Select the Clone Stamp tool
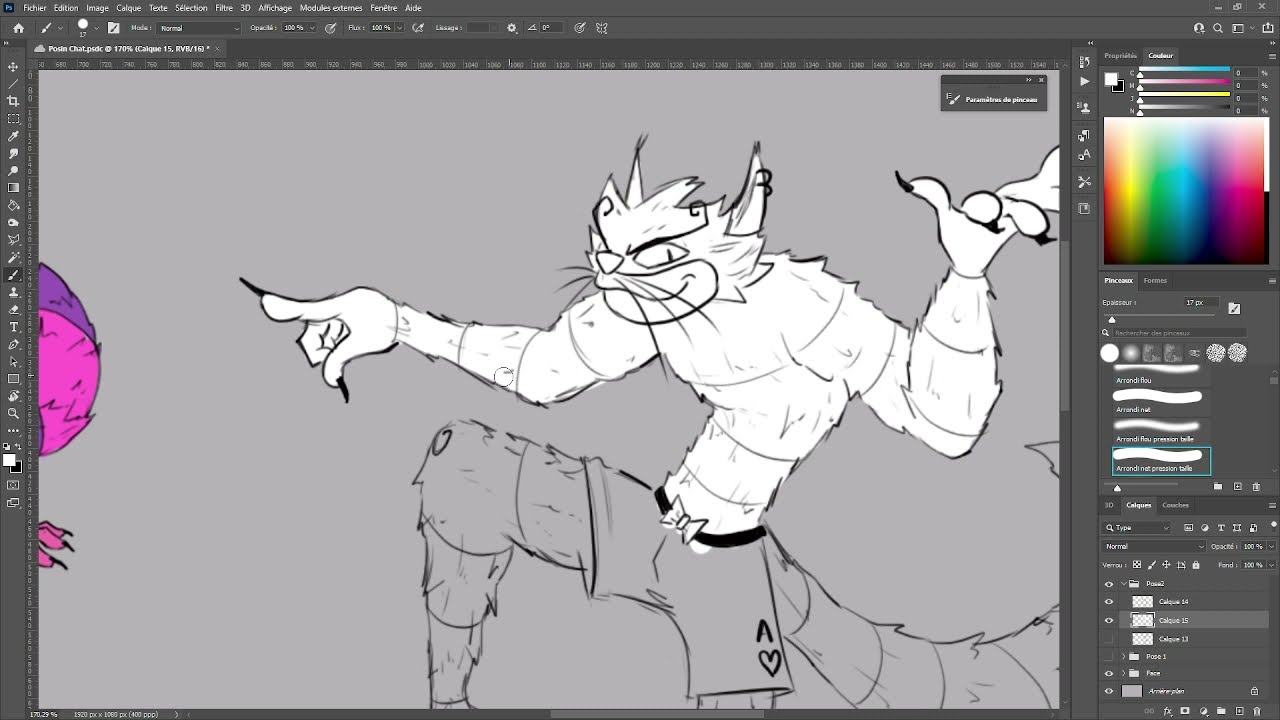The height and width of the screenshot is (720, 1280). (13, 292)
